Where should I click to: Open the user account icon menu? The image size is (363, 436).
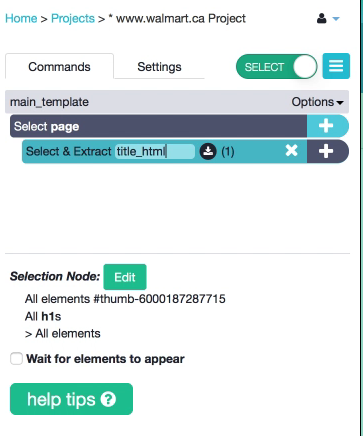coord(322,18)
